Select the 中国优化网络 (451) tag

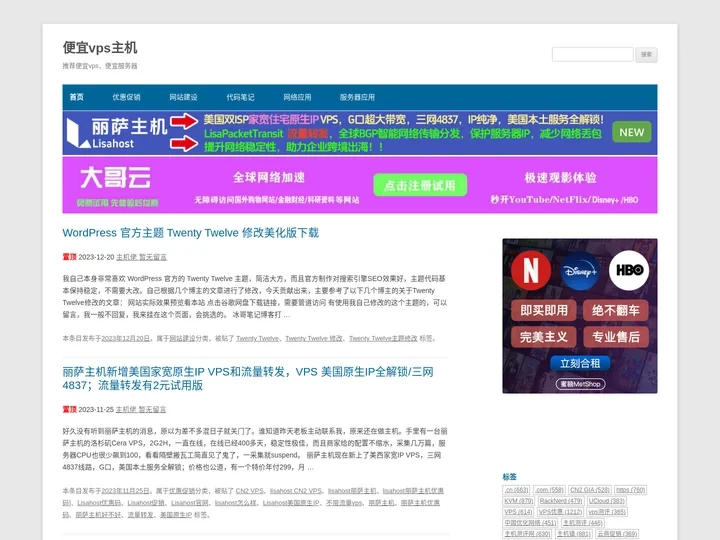click(530, 523)
